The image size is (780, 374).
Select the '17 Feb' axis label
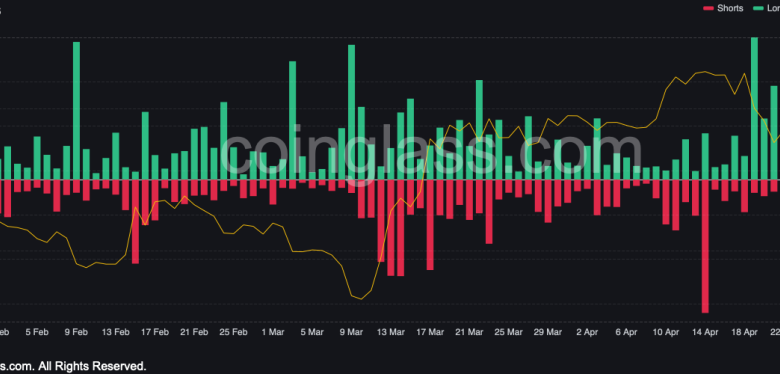pos(155,332)
